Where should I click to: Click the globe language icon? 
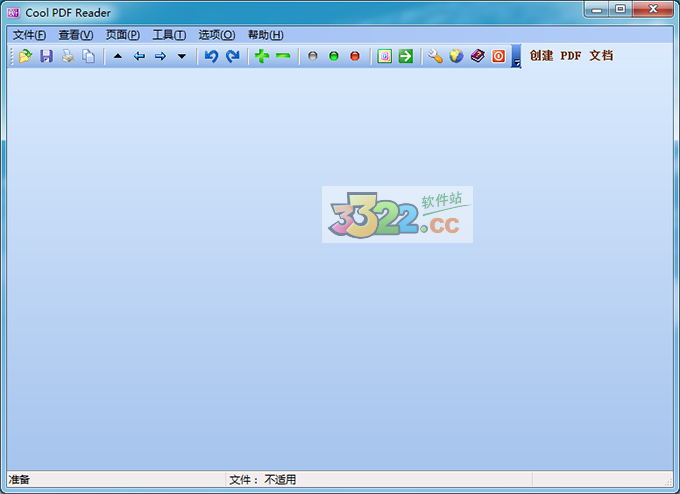pyautogui.click(x=456, y=56)
